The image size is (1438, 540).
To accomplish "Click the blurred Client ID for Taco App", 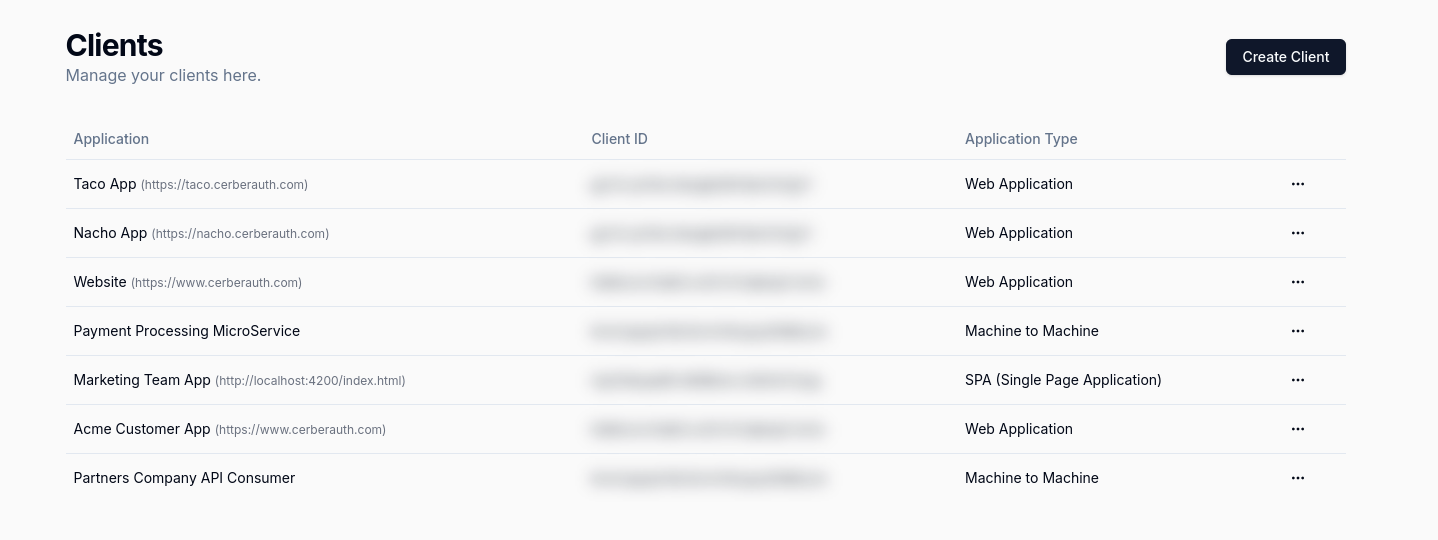I will click(700, 184).
